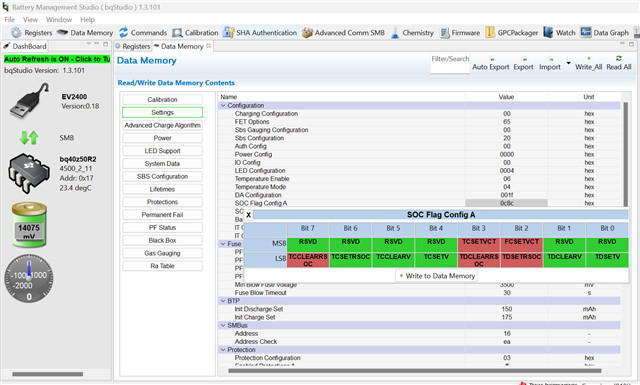Click the vertical scrollbar of the data table
640x385 pixels.
tap(625, 154)
